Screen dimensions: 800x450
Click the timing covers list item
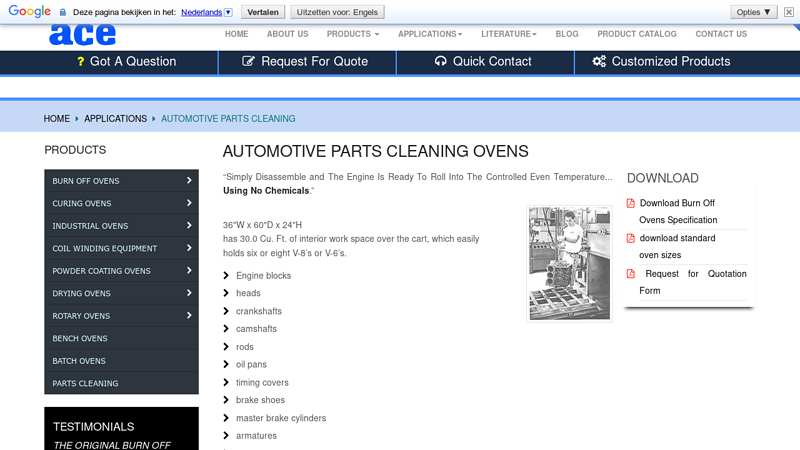[262, 383]
